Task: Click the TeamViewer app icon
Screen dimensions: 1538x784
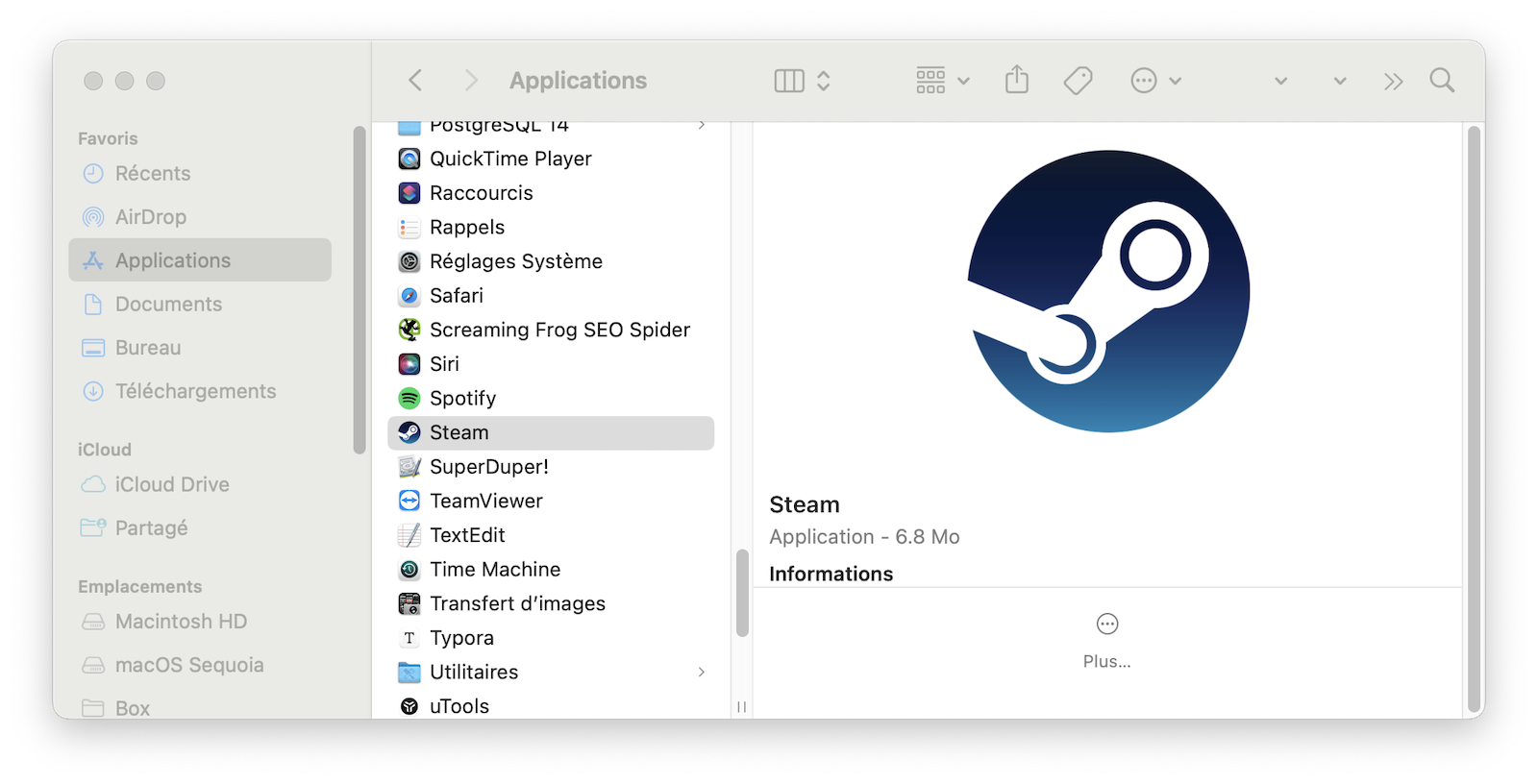Action: pos(409,501)
